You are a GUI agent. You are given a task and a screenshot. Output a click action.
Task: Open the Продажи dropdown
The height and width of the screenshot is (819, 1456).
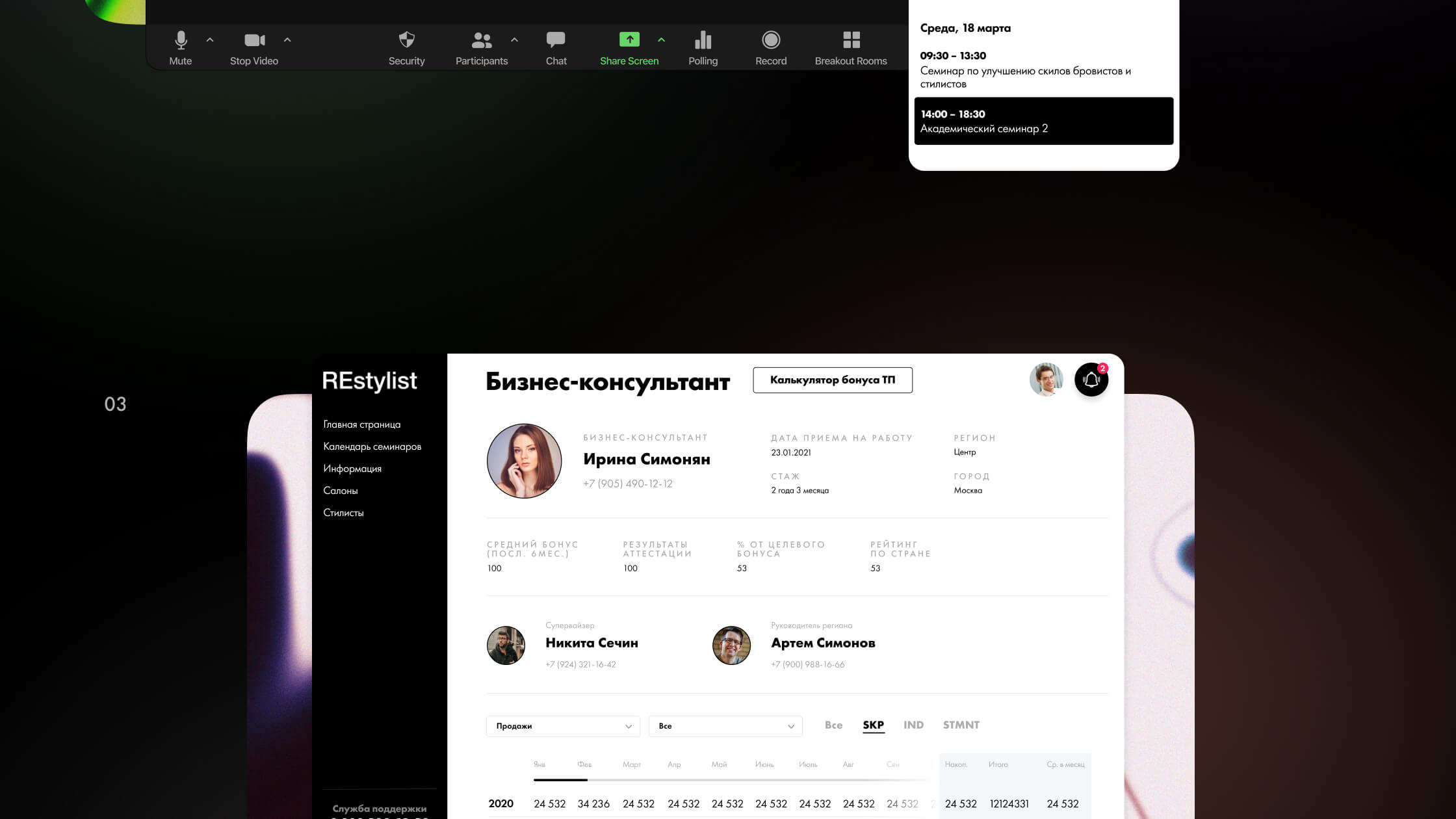point(563,726)
